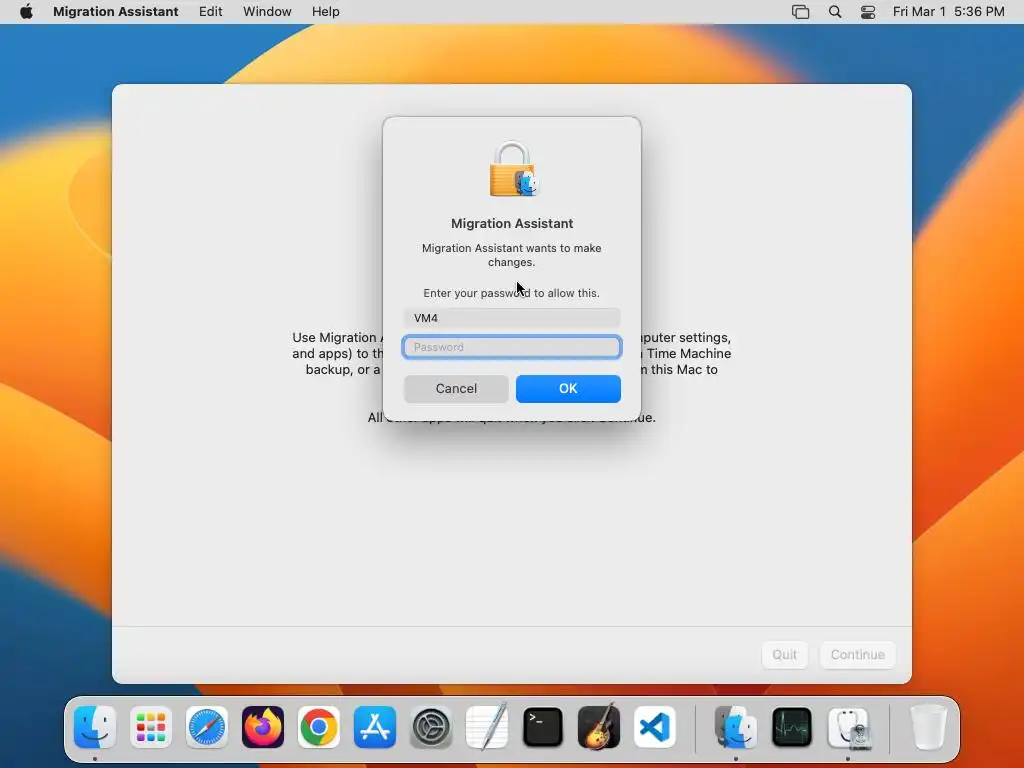
Task: Click the "Migration Assistant" dialog title text
Action: tap(512, 223)
